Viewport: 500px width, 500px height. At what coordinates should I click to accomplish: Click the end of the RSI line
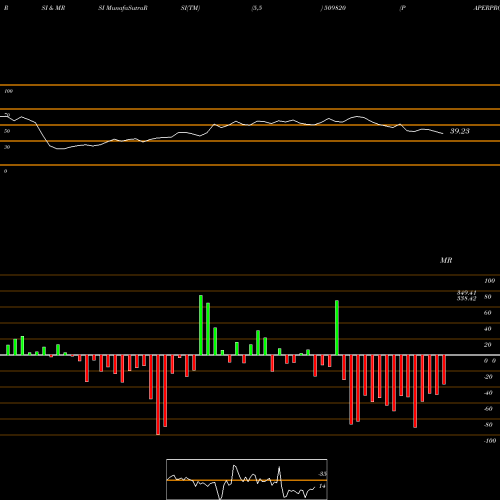point(443,134)
